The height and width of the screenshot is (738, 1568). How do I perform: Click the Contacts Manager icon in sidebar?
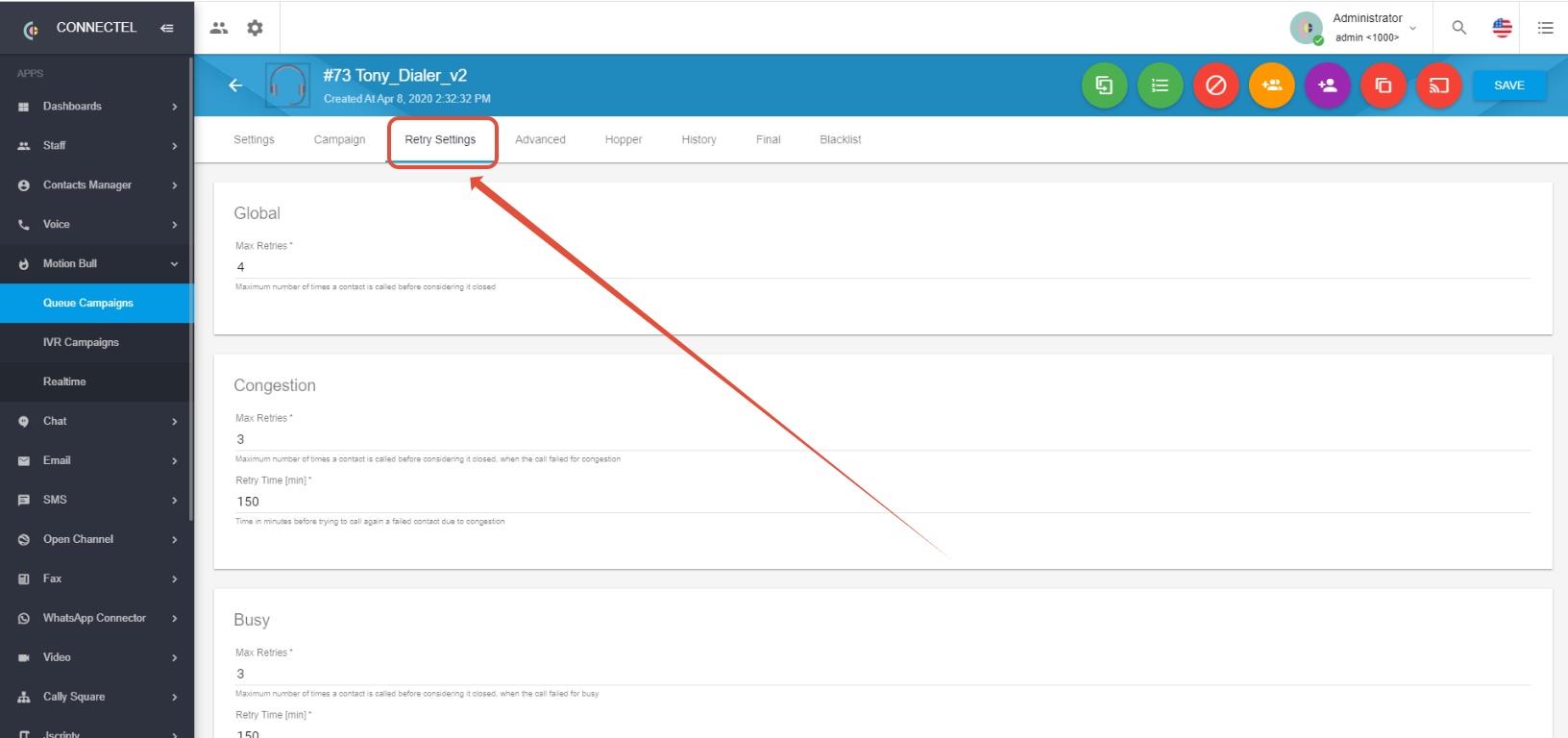pos(24,185)
